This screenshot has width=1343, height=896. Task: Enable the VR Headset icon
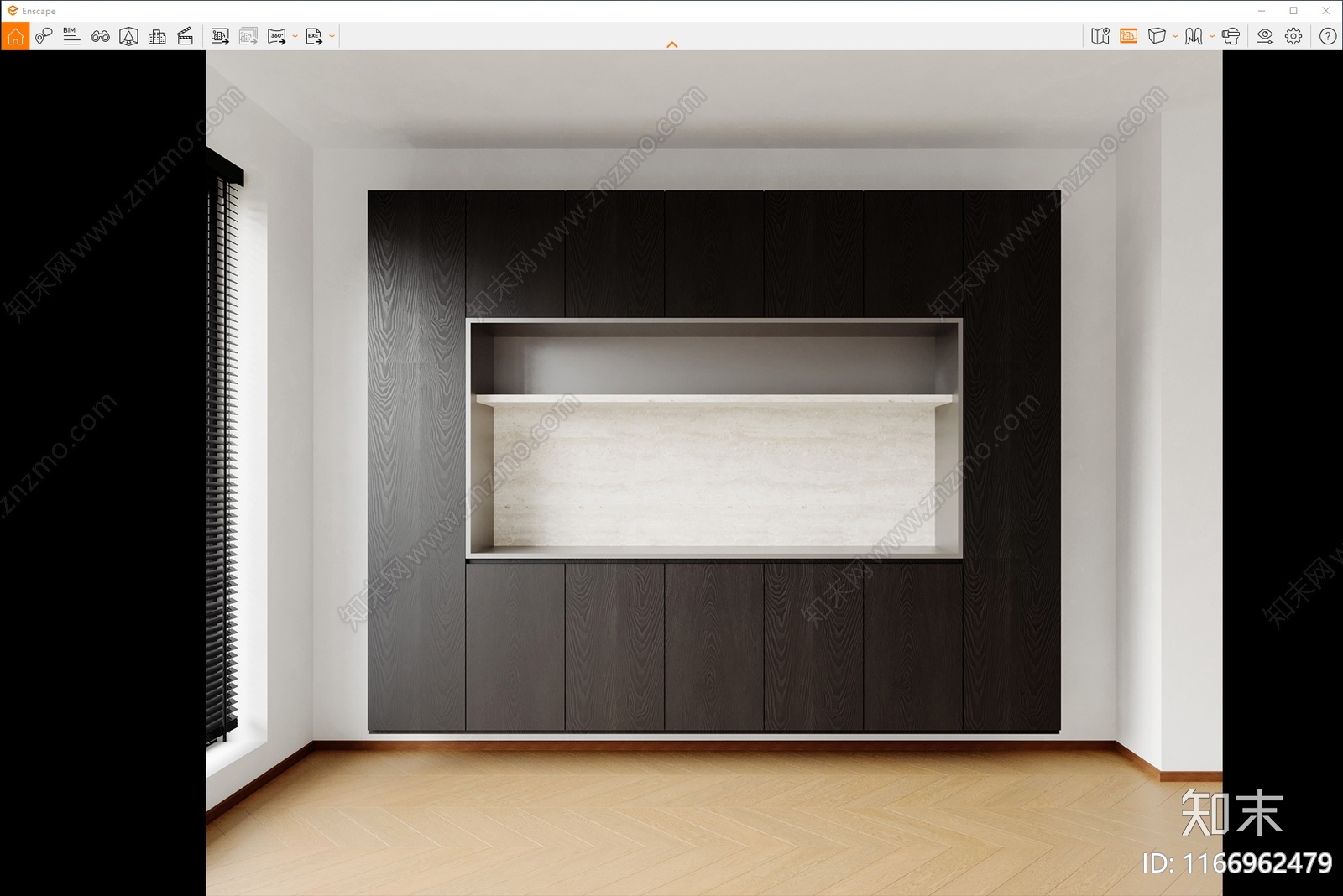1231,36
